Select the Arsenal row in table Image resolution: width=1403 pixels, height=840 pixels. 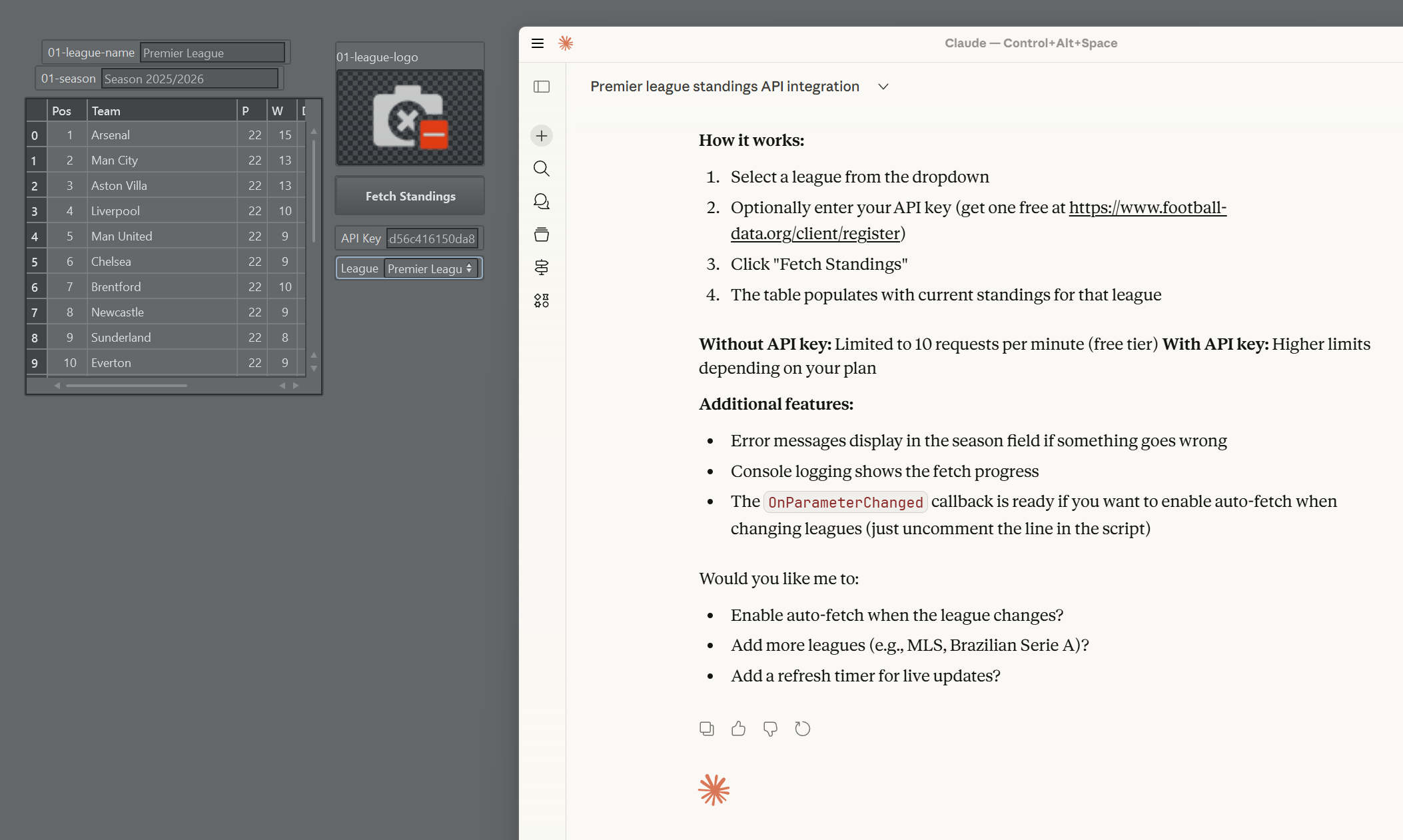(161, 135)
